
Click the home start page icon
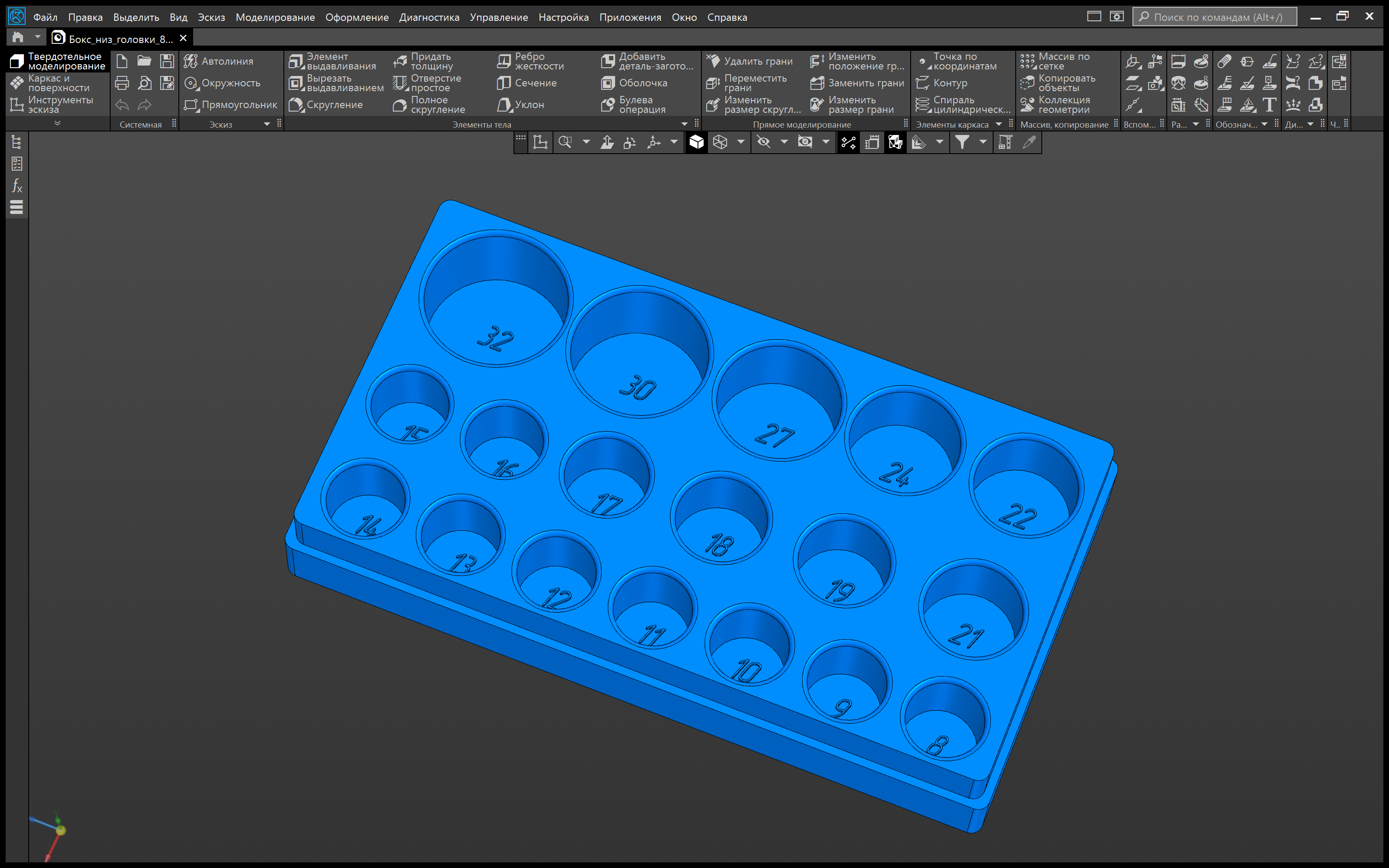pyautogui.click(x=18, y=37)
